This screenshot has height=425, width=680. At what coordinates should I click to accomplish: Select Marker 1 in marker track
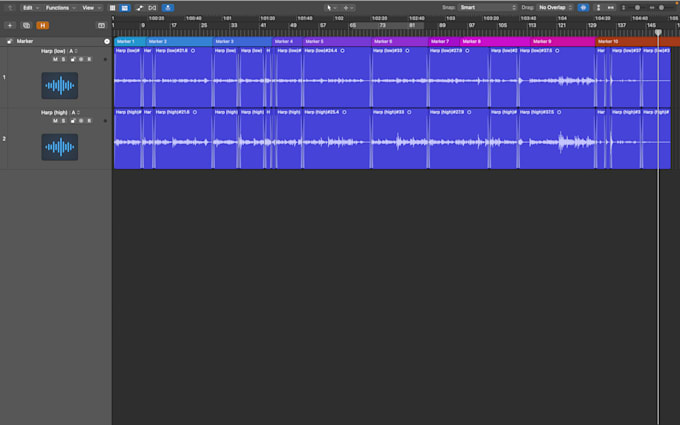tap(130, 42)
